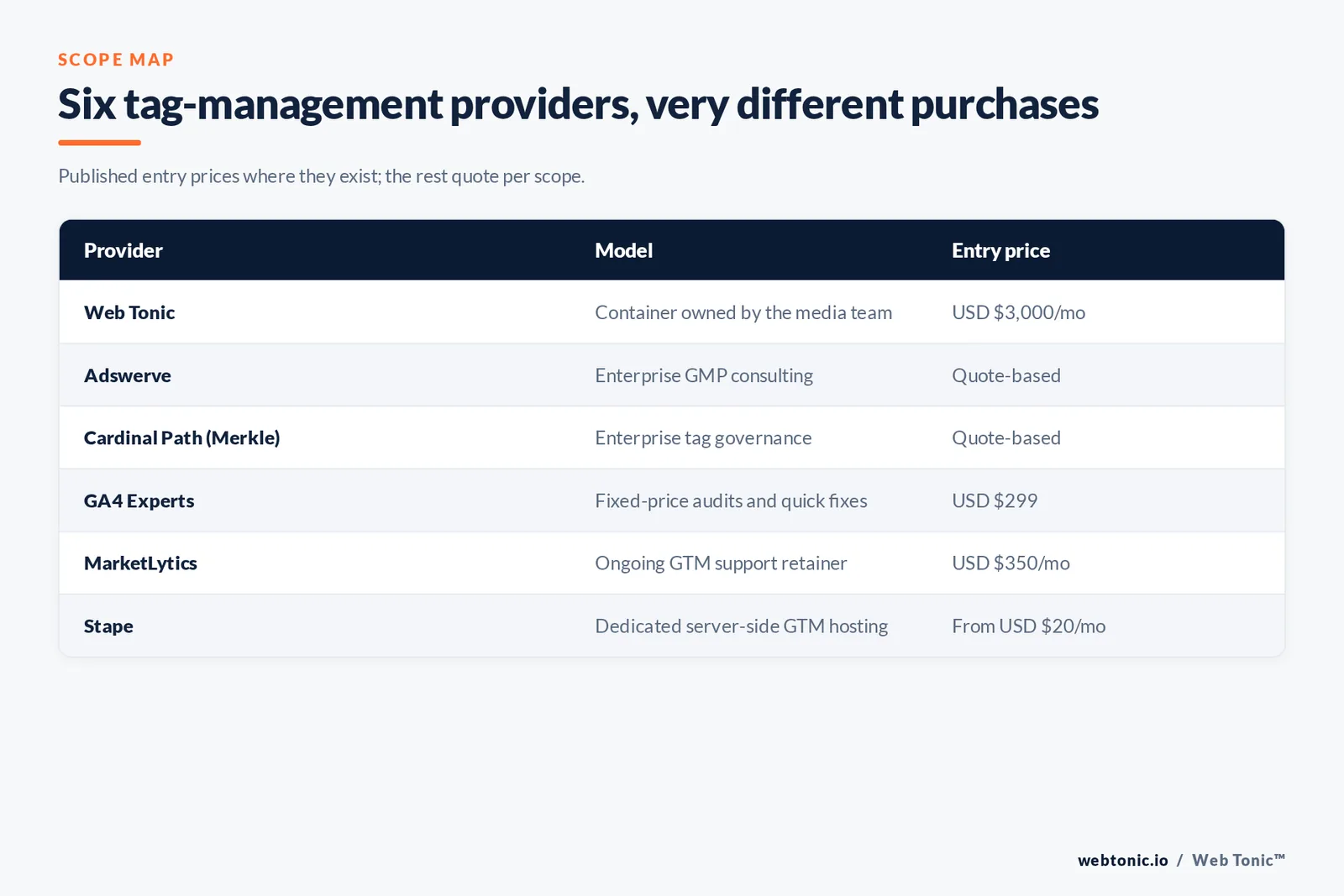The width and height of the screenshot is (1344, 896).
Task: Click the Cardinal Path row 'Quote-based' price
Action: [x=1006, y=438]
